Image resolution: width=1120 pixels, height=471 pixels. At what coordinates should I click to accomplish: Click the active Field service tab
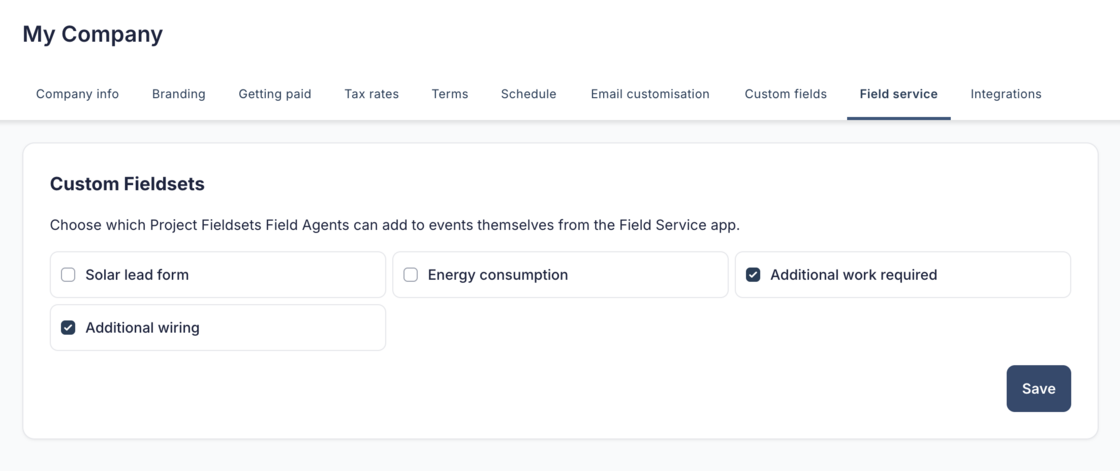(x=898, y=94)
